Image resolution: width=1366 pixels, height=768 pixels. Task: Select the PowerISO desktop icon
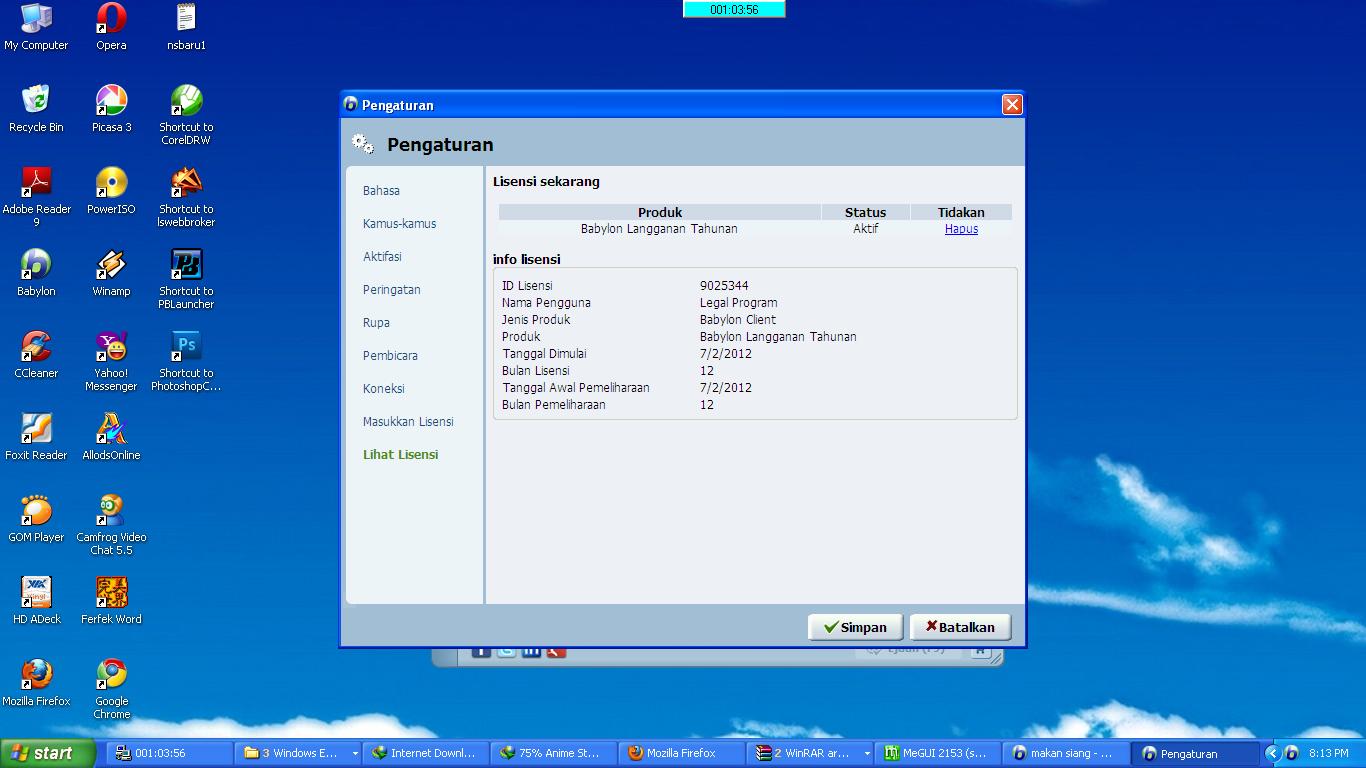tap(111, 191)
